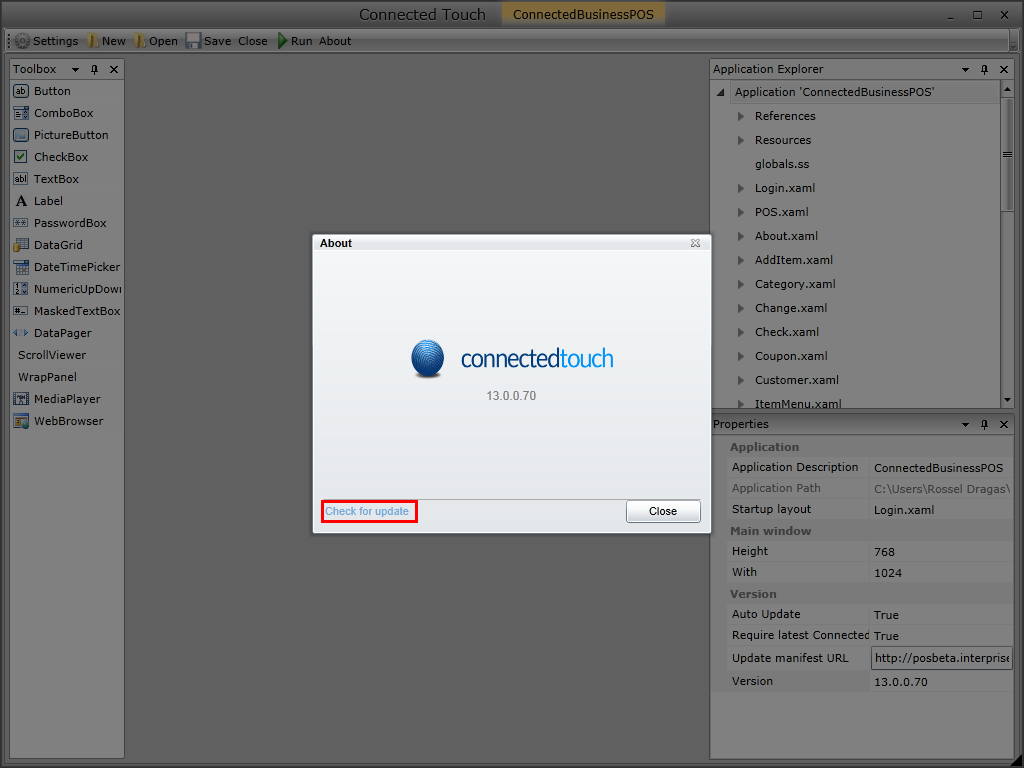Click the New project icon
Screen dimensions: 1024x768
point(93,41)
